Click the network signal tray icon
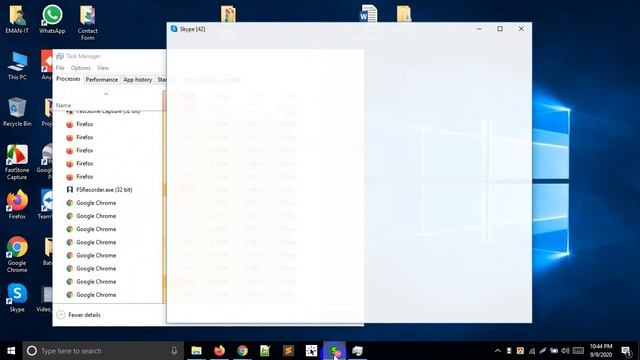The width and height of the screenshot is (640, 360). click(x=531, y=351)
